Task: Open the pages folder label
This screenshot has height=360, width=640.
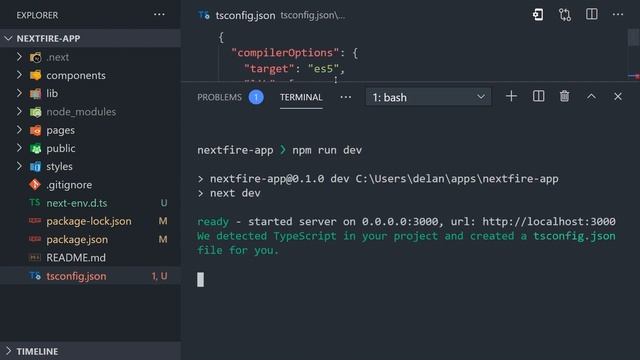Action: tap(60, 131)
